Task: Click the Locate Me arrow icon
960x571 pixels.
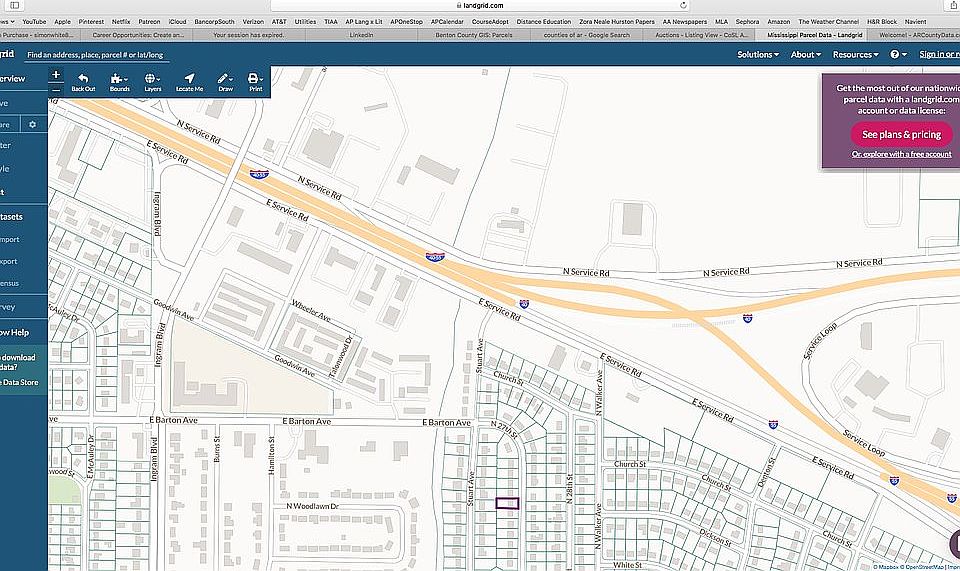Action: [x=189, y=82]
